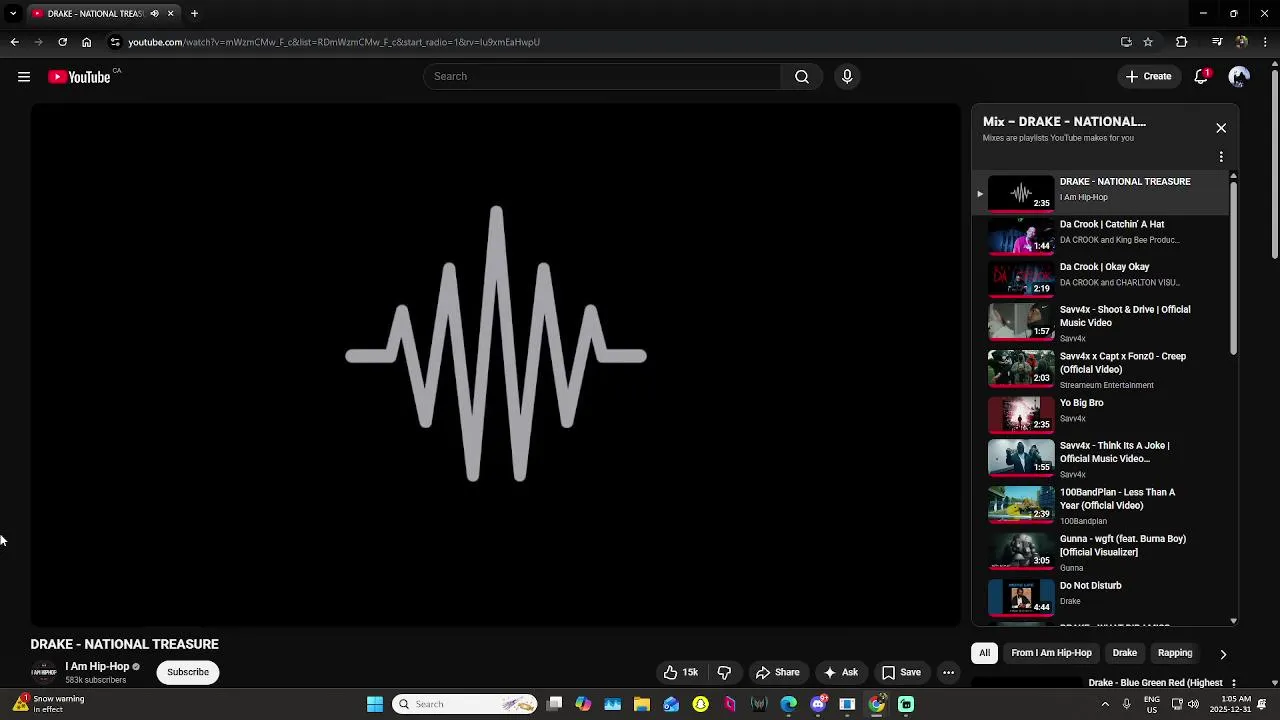Open the tab search dropdown arrow
1280x720 pixels.
[12, 14]
